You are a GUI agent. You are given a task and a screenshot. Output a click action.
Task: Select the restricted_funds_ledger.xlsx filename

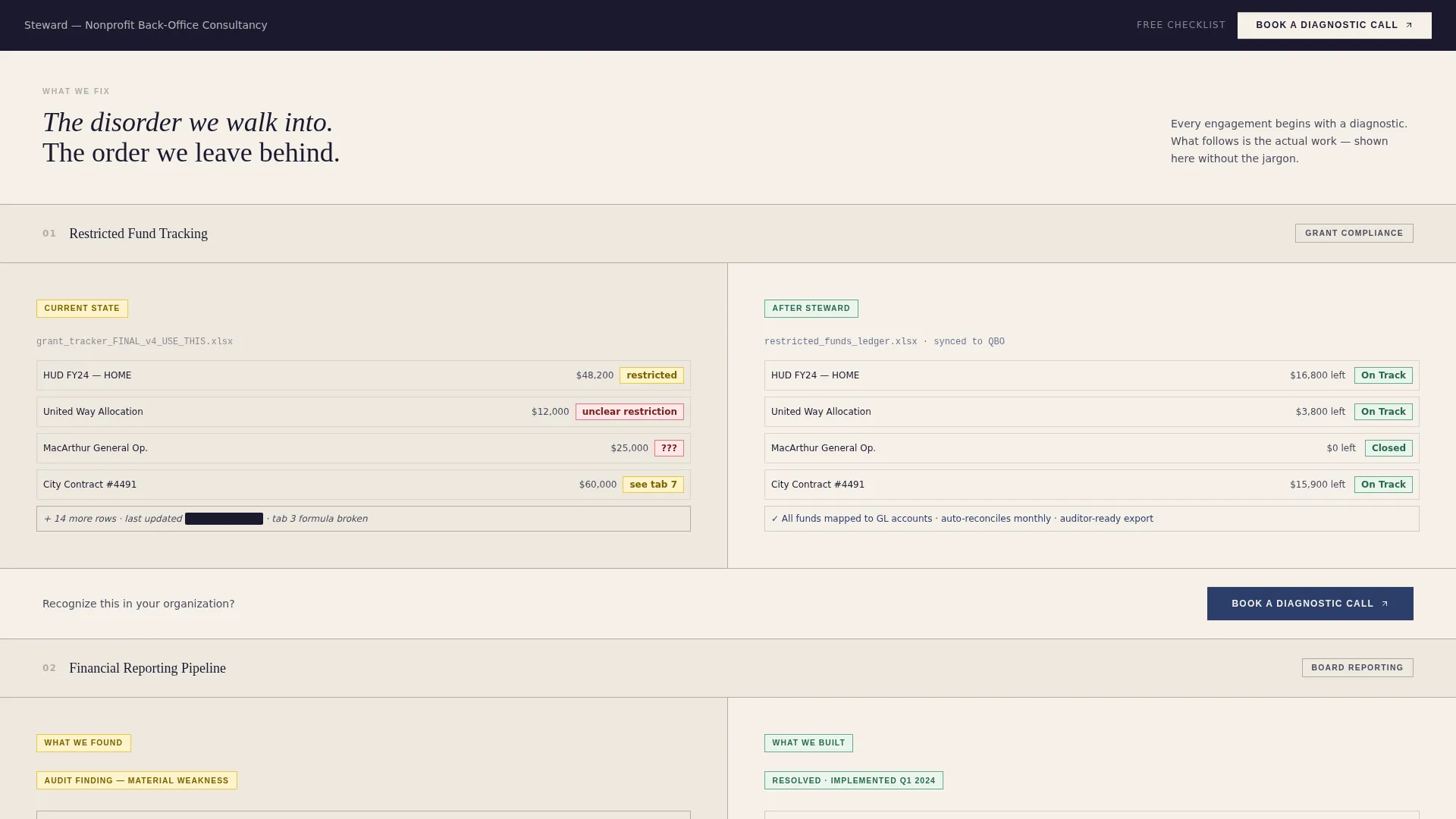click(x=840, y=342)
